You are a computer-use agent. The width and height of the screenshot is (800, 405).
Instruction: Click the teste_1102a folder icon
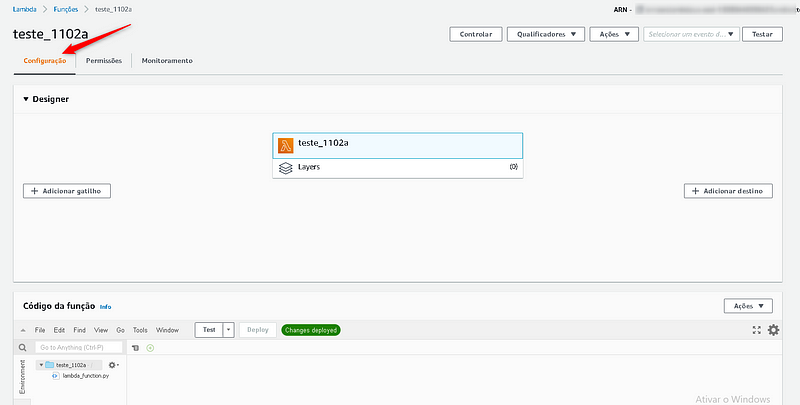coord(49,365)
